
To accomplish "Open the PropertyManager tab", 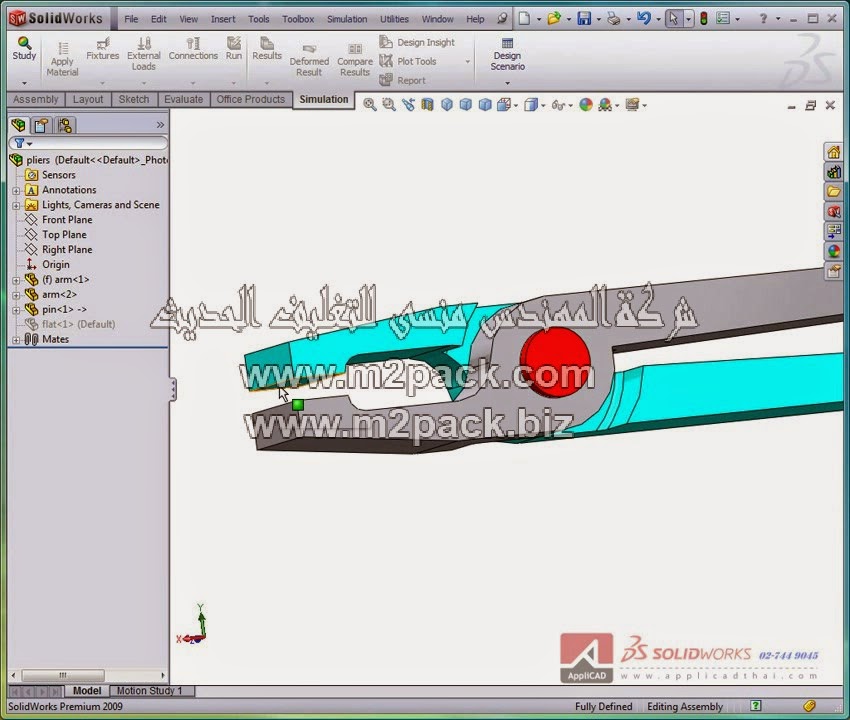I will click(x=41, y=125).
